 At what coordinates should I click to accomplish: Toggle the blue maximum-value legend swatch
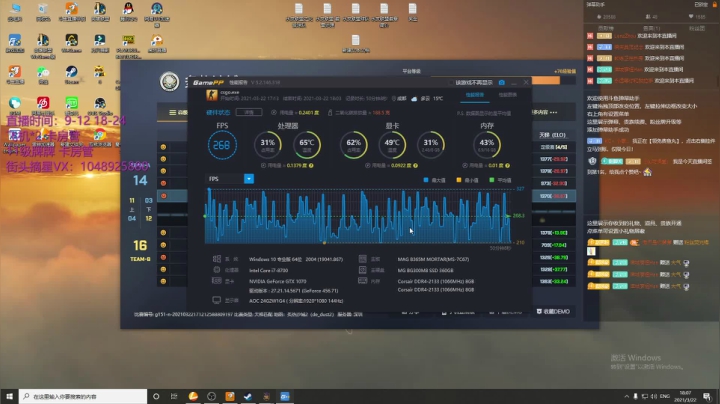[x=426, y=180]
